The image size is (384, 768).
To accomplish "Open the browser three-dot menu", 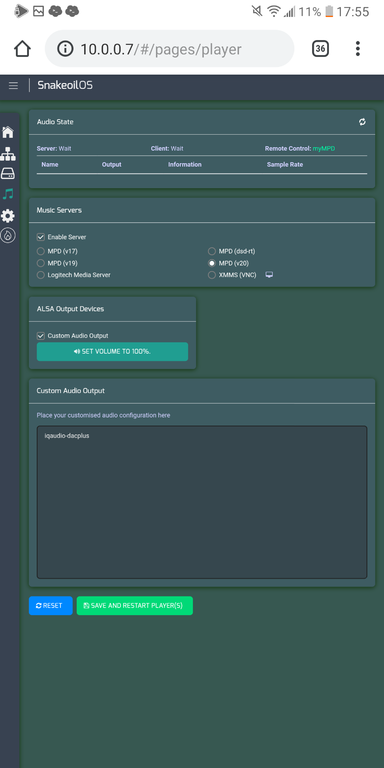I will (358, 48).
